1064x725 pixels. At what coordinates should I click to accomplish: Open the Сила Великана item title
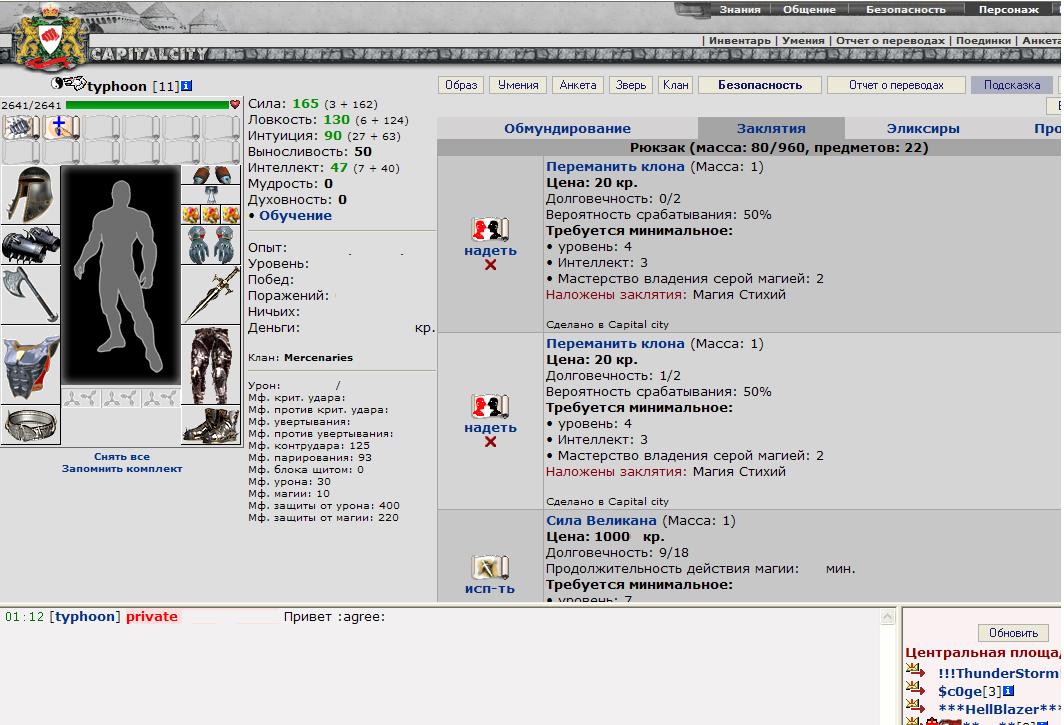coord(601,521)
